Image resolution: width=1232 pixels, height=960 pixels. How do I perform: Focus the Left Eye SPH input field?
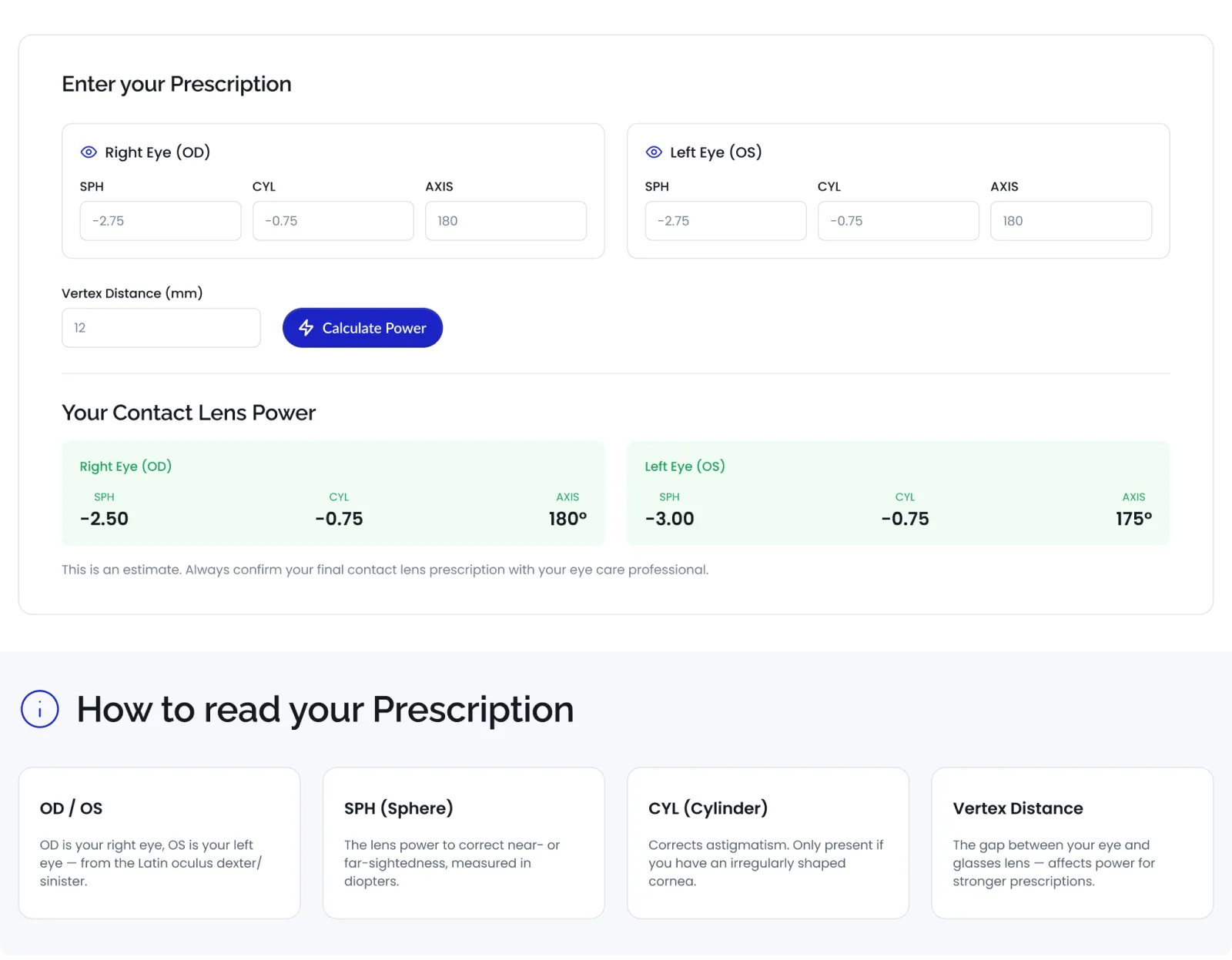coord(725,221)
